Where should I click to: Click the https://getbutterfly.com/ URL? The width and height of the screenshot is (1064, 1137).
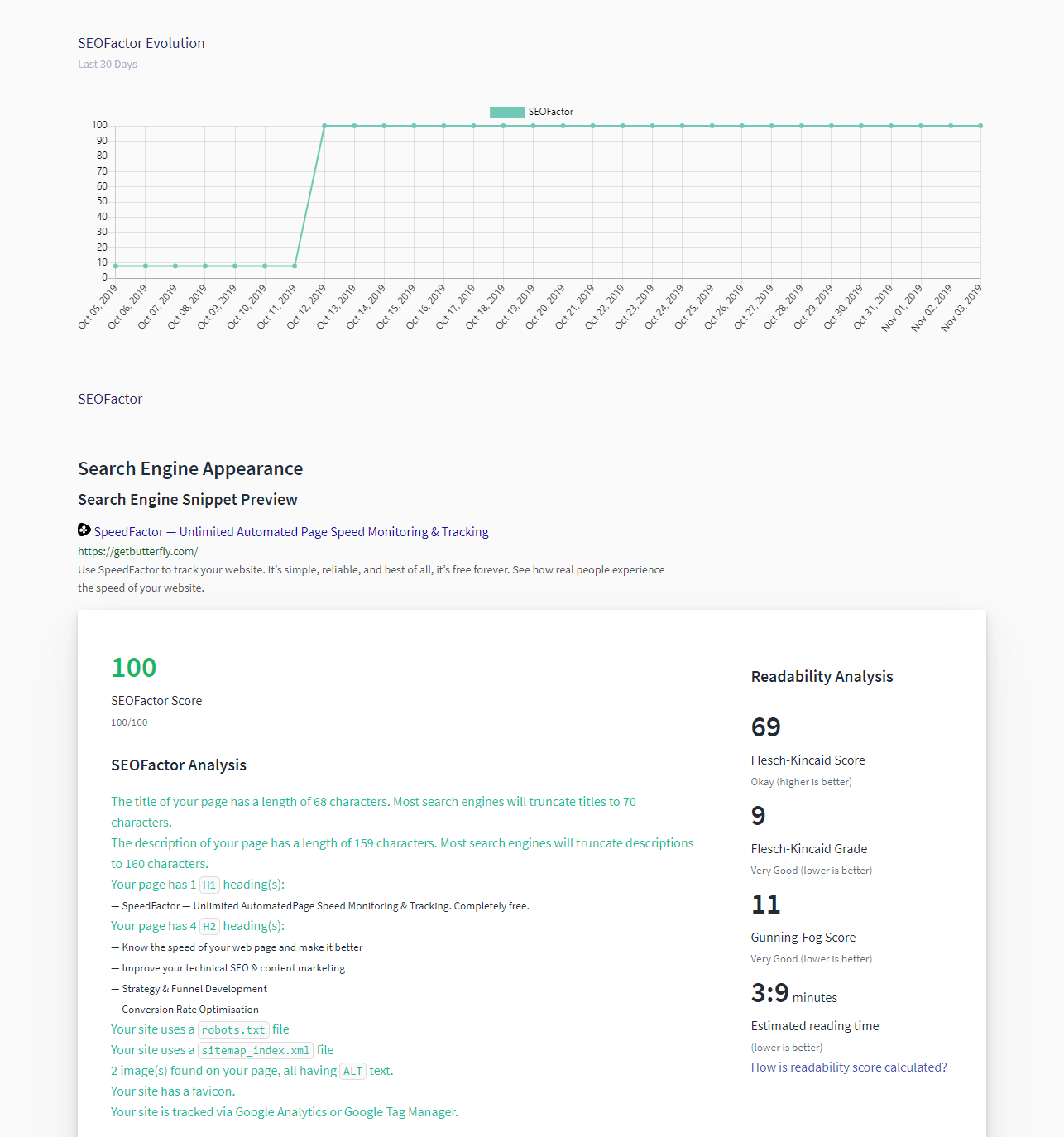[x=137, y=550]
